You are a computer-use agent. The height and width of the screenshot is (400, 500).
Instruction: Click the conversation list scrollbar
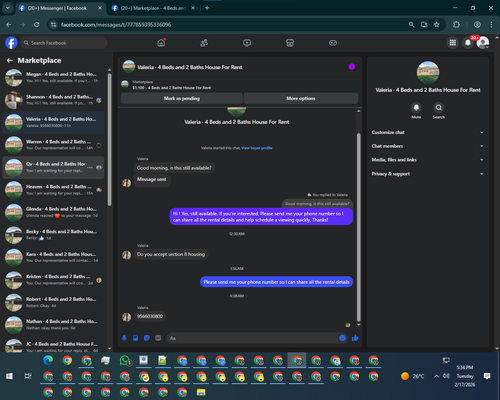[109, 139]
